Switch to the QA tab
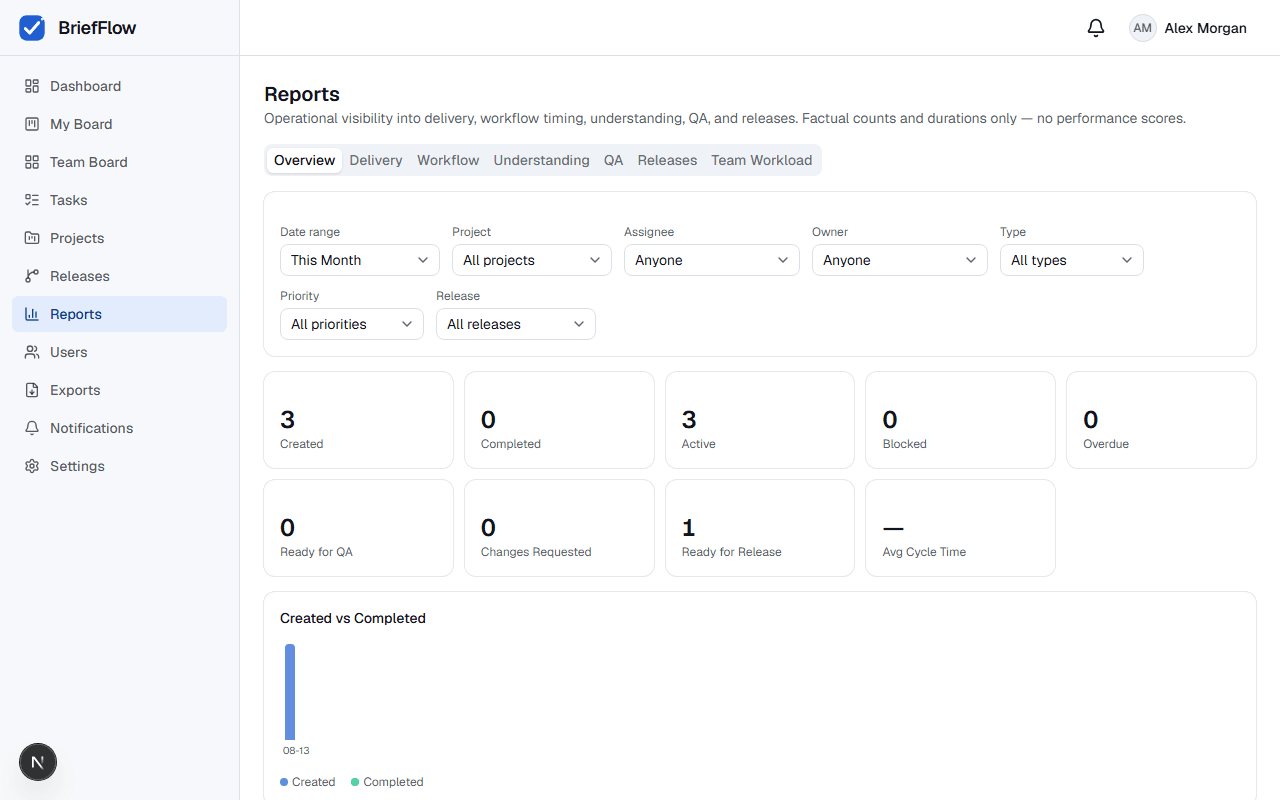Viewport: 1280px width, 800px height. tap(613, 160)
